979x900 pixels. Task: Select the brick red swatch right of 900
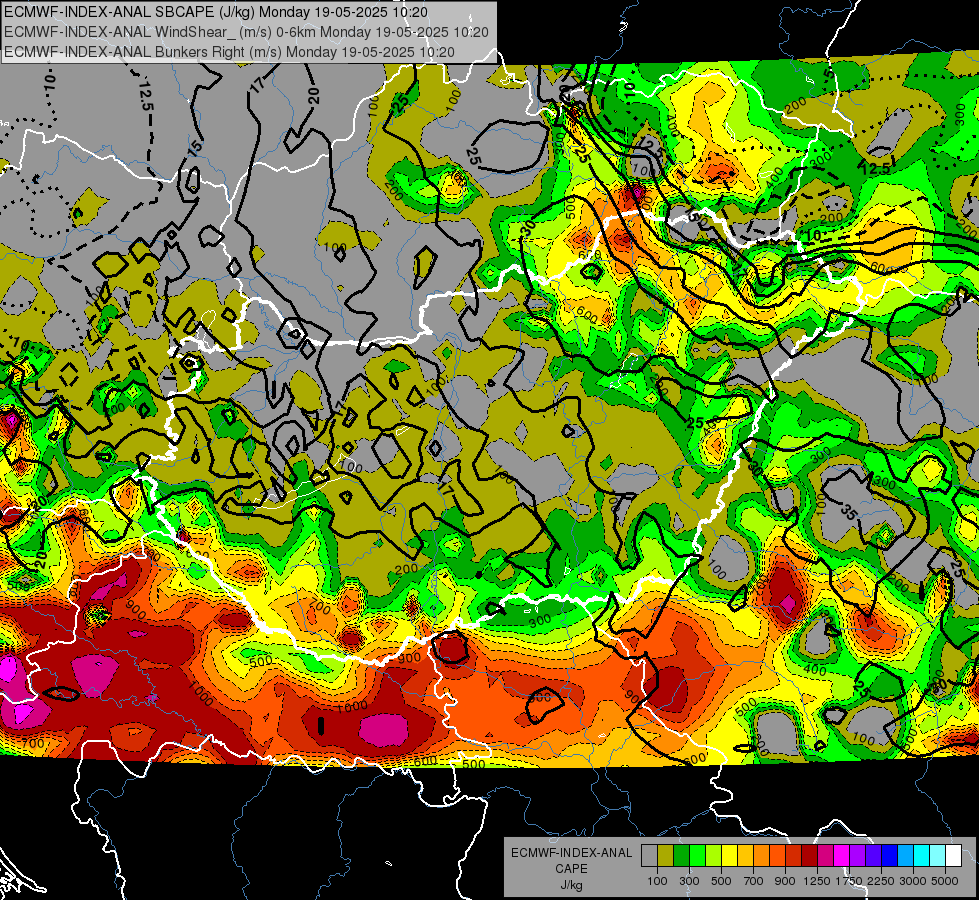click(x=794, y=855)
